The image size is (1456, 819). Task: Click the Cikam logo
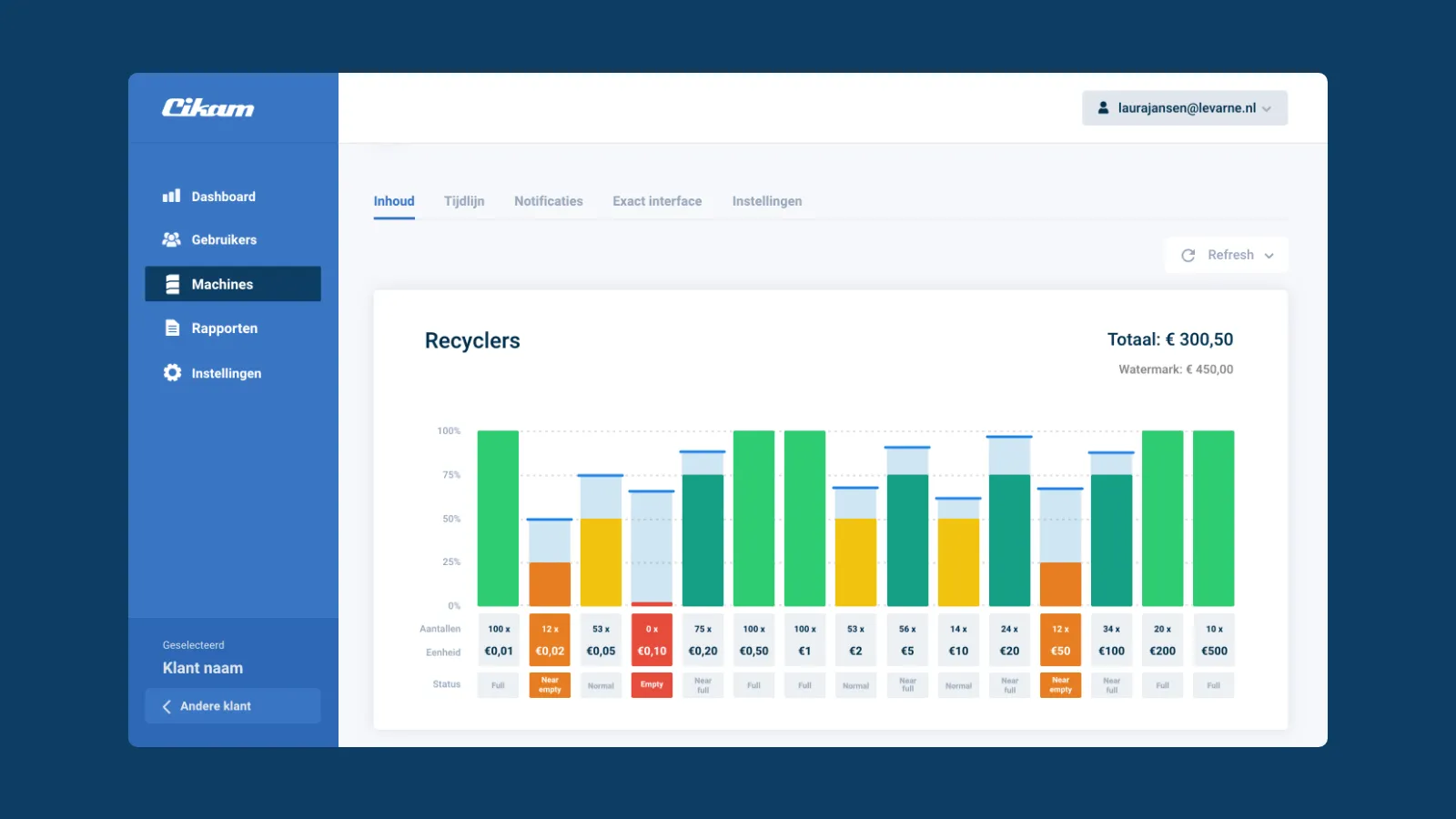[207, 107]
